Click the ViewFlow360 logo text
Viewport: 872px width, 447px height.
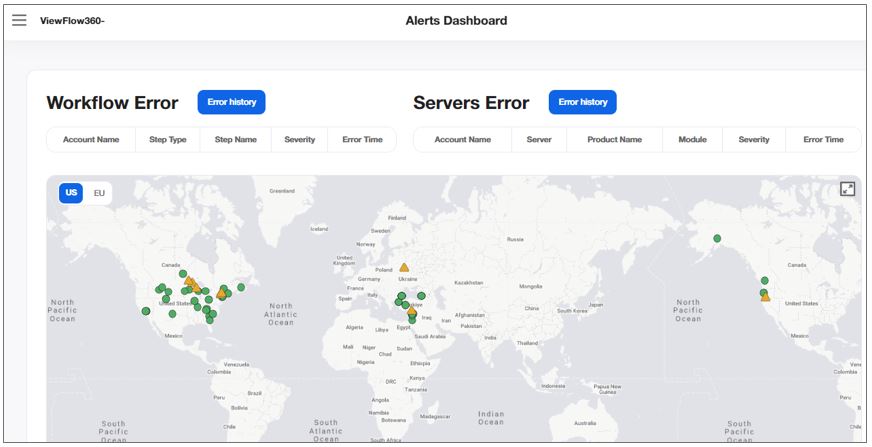(72, 21)
